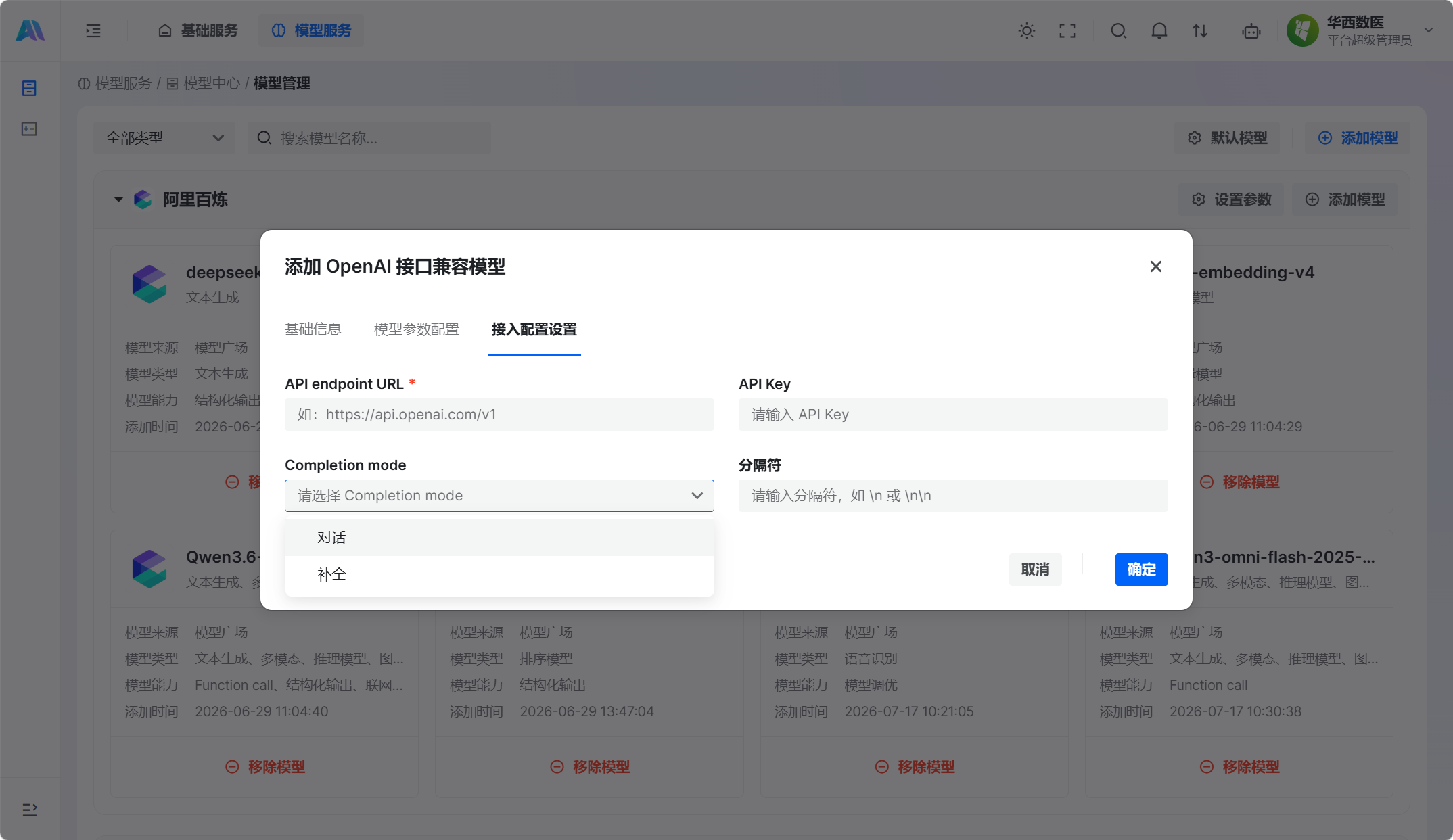Screen dimensions: 1453x840
Task: Focus the API endpoint URL input
Action: [x=499, y=415]
